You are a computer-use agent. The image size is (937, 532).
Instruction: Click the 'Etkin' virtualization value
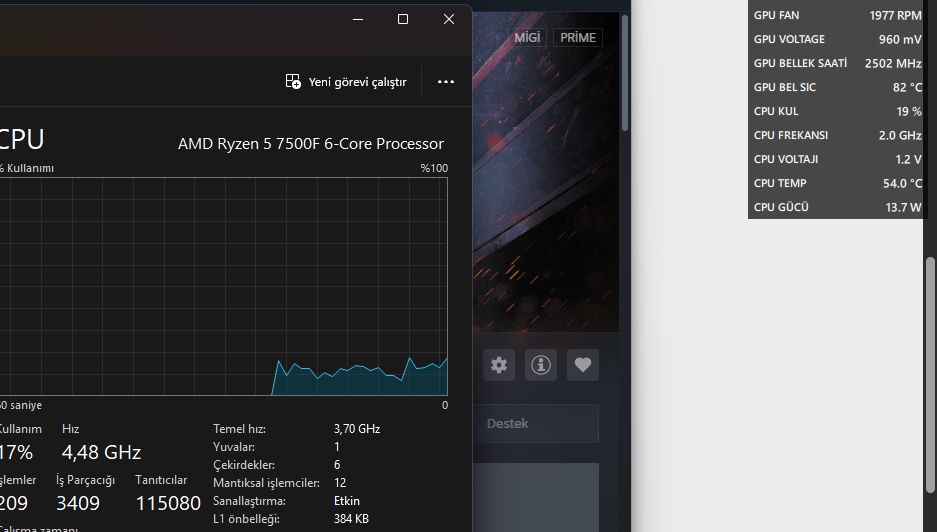pyautogui.click(x=347, y=500)
